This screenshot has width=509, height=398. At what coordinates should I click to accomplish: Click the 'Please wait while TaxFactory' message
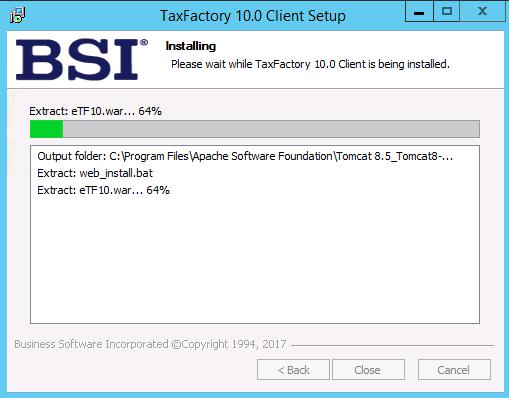(x=310, y=64)
